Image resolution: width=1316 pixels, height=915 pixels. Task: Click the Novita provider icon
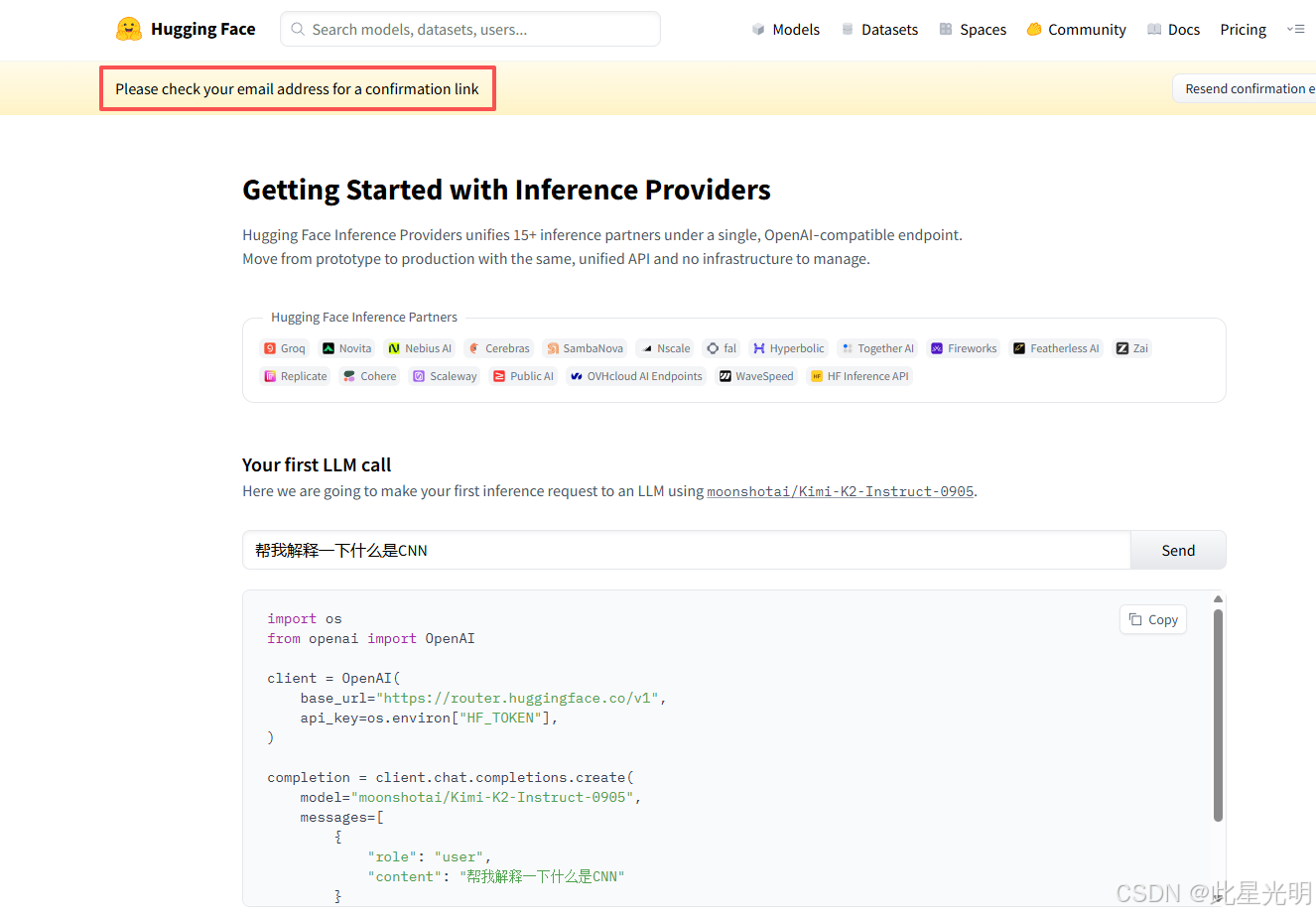[329, 348]
